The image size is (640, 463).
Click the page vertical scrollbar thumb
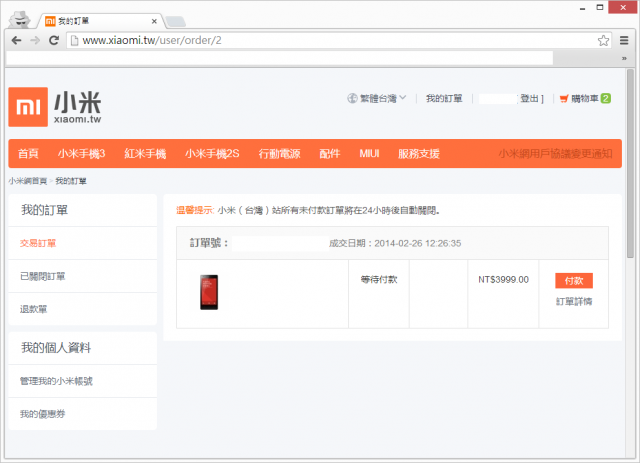click(x=630, y=163)
